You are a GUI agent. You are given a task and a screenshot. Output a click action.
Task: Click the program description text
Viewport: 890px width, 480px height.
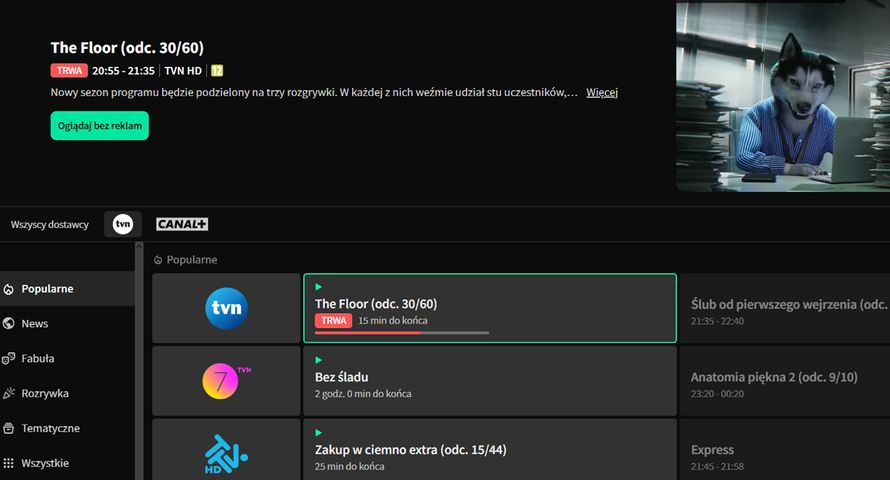tap(314, 92)
